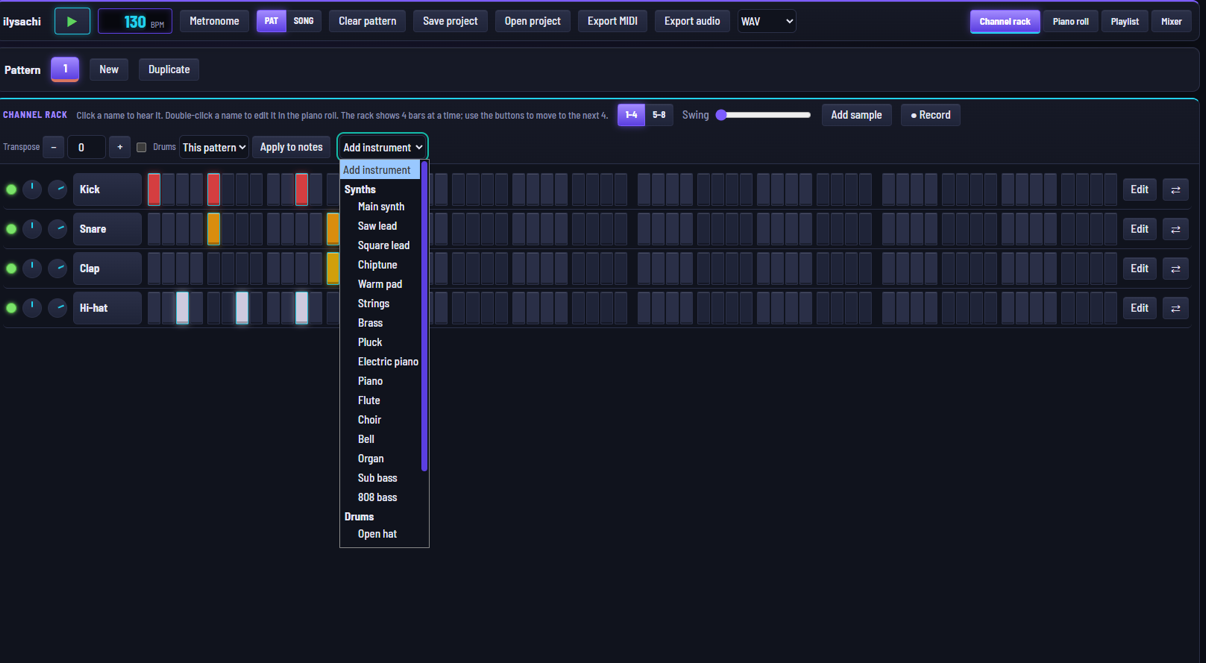Swap the Snare channel instrument icon

pos(1175,229)
